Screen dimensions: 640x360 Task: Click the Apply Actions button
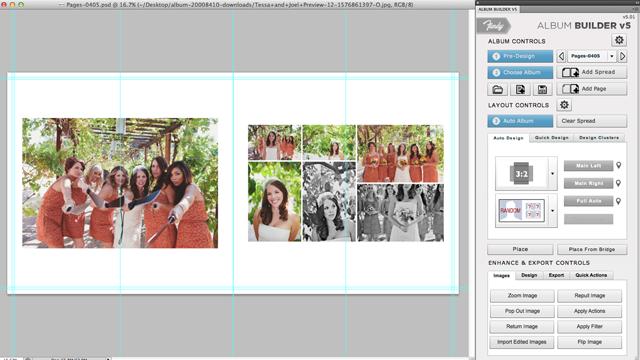[x=589, y=311]
